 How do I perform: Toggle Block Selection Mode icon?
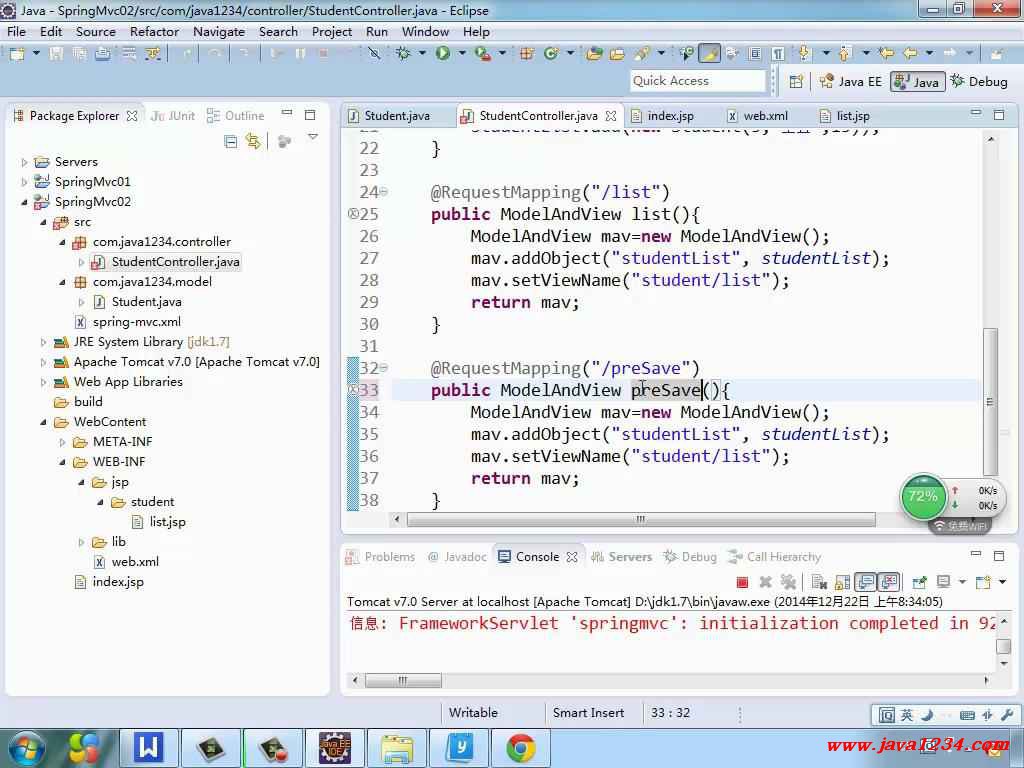[x=754, y=54]
